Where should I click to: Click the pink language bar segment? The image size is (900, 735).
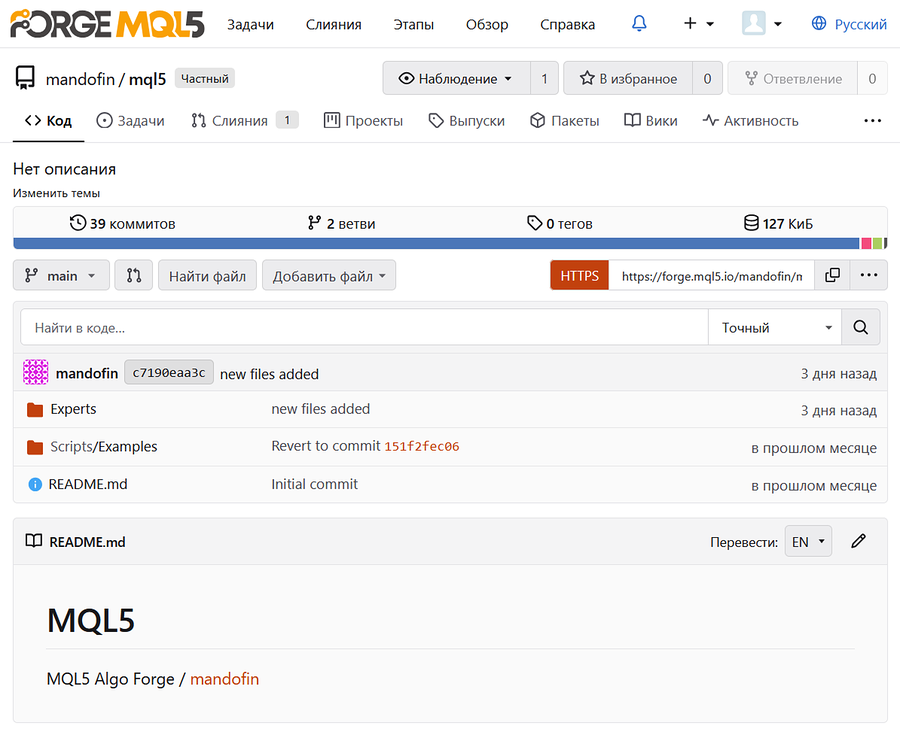(x=866, y=243)
